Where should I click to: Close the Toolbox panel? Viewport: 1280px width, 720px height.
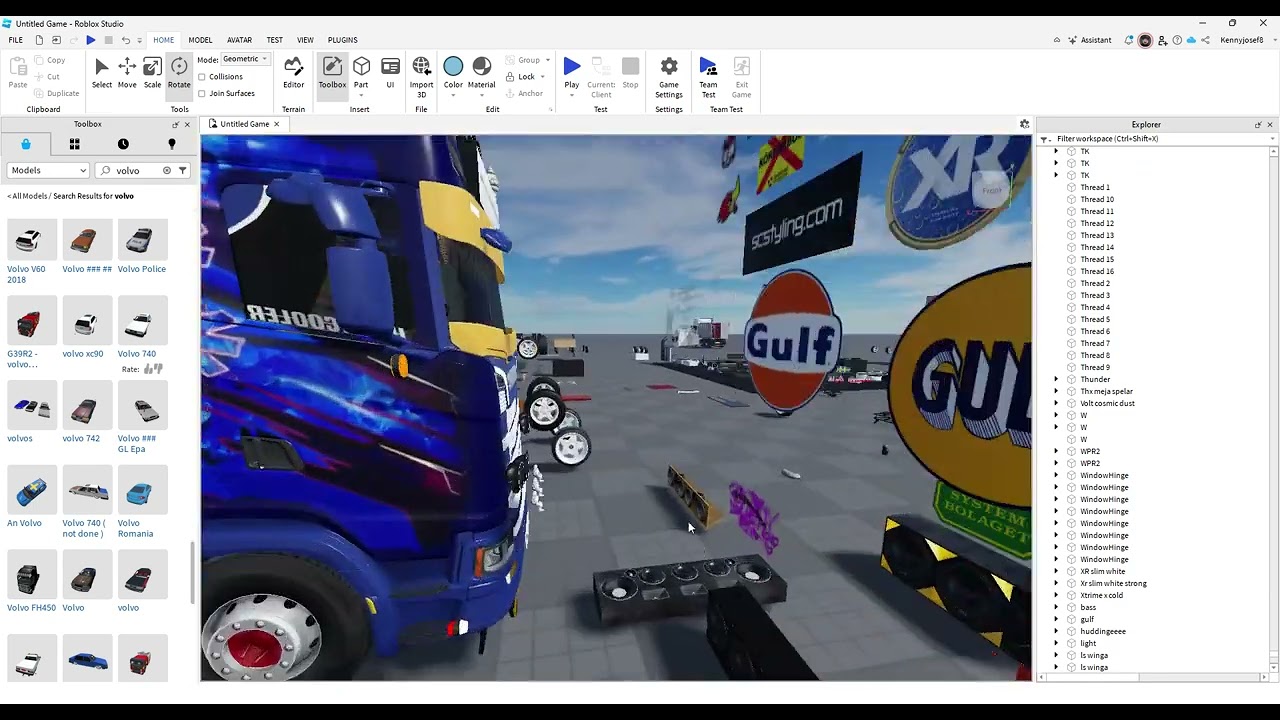point(187,124)
